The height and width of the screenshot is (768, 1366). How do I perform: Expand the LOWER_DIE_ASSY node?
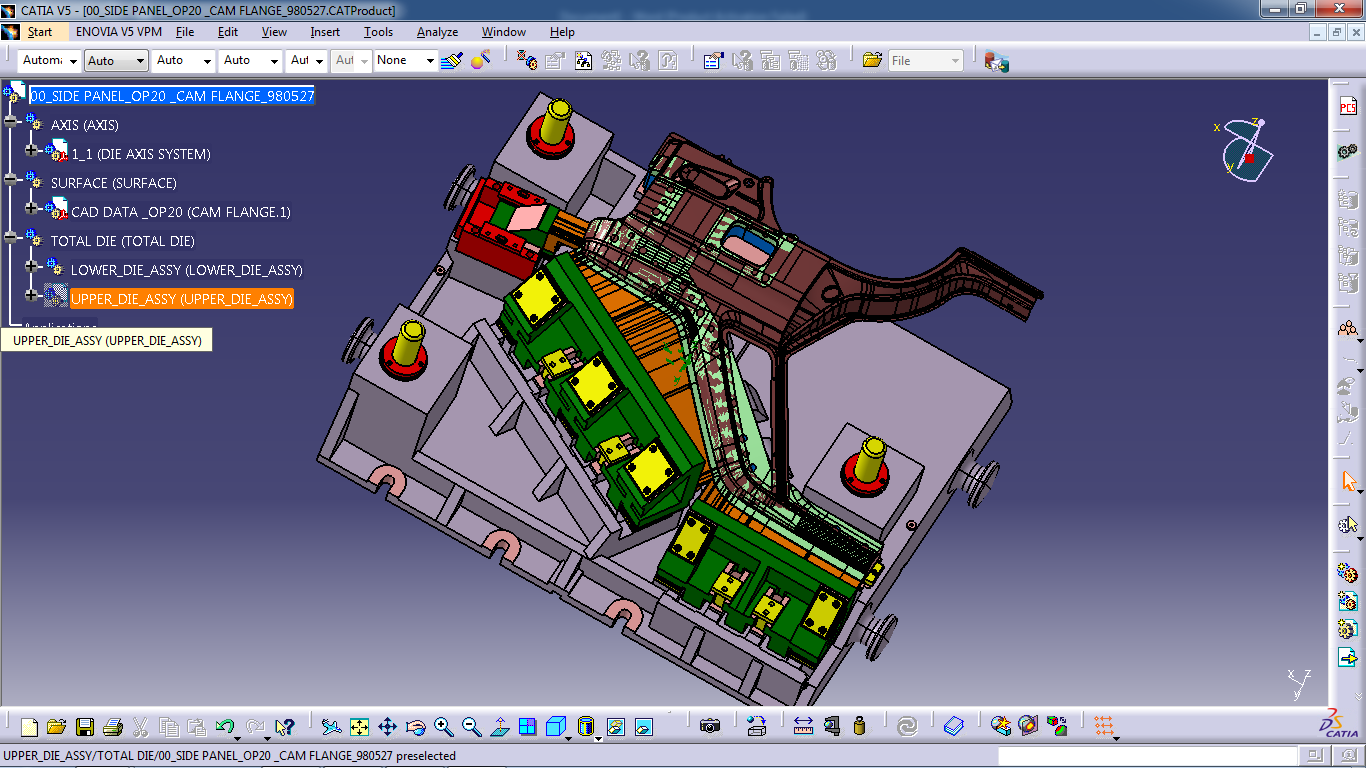pos(31,268)
